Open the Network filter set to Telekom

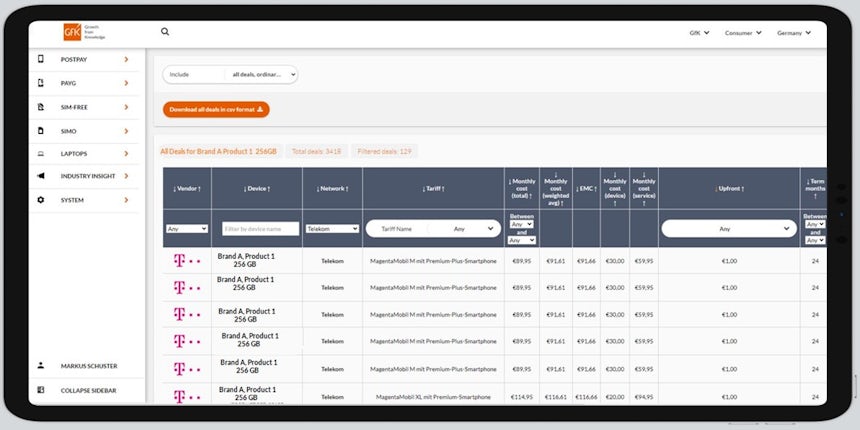click(x=332, y=229)
